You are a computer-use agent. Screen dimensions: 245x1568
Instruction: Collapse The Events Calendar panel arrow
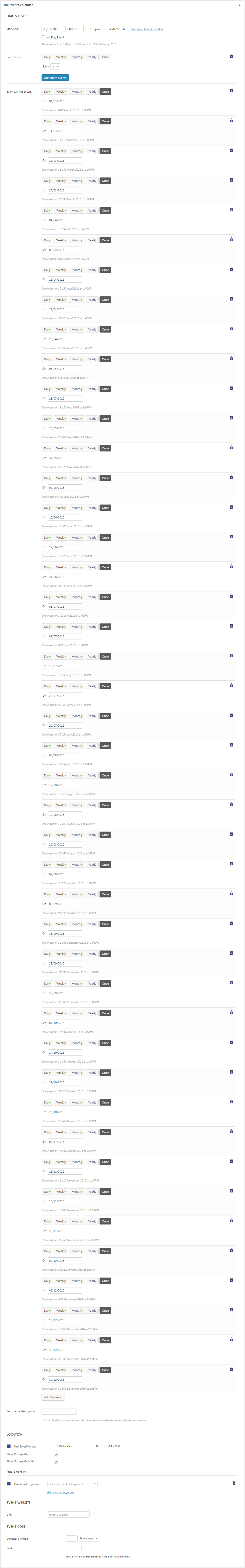(x=241, y=5)
